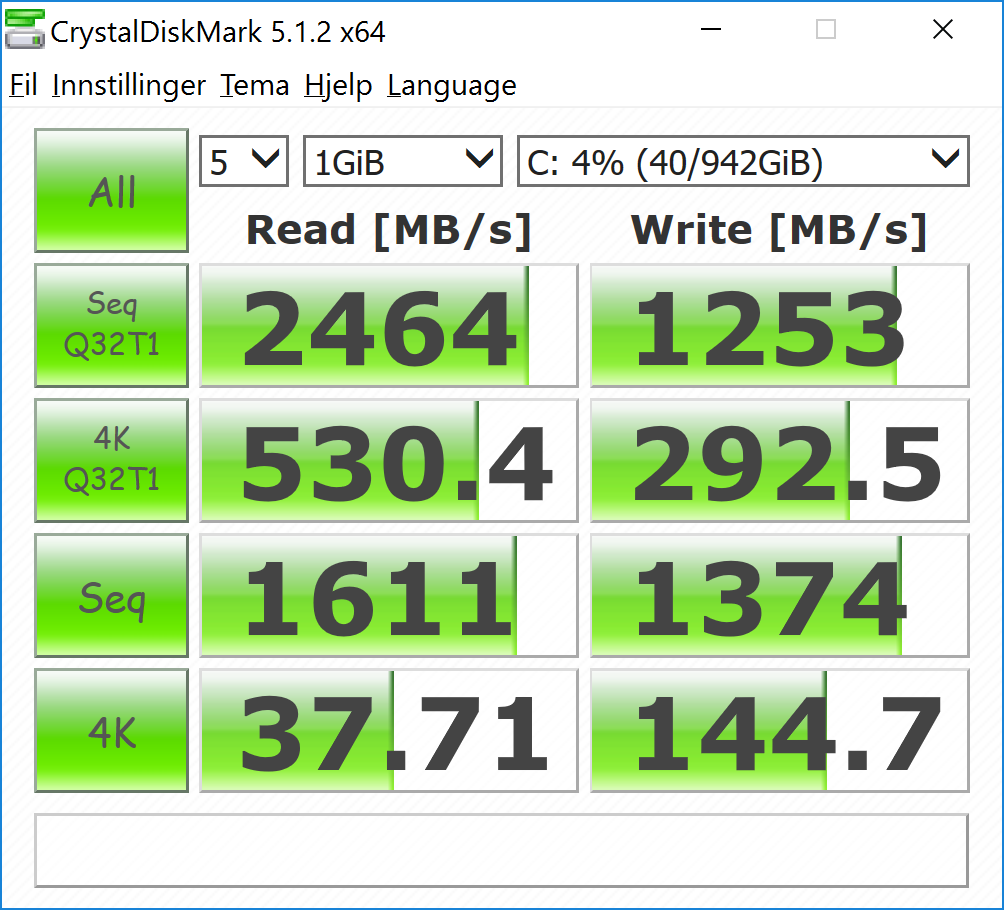Image resolution: width=1004 pixels, height=910 pixels.
Task: Click the 4K Q32T1 read value 530.4
Action: point(389,460)
